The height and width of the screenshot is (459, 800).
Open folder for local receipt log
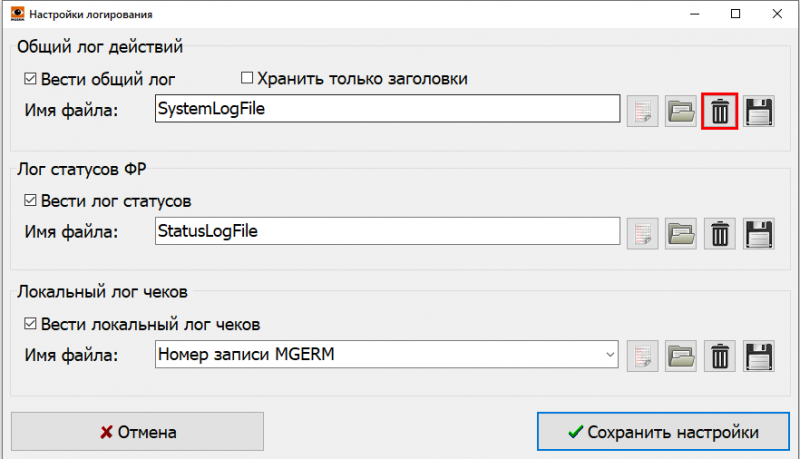681,356
